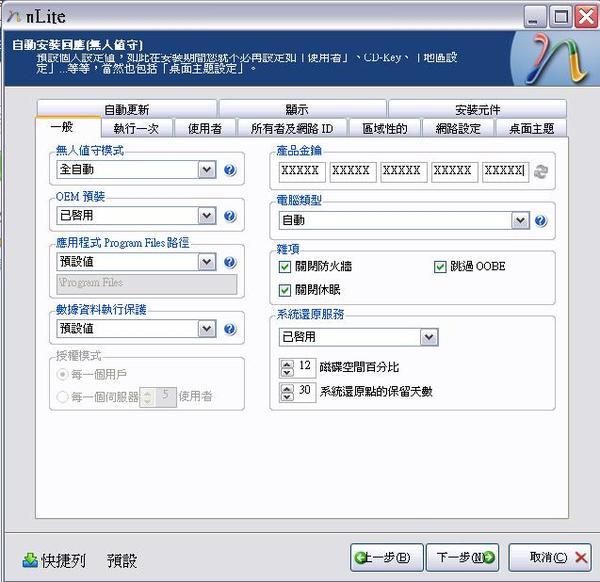This screenshot has height=582, width=600.
Task: Open help for 數據資料執行保護
Action: click(x=230, y=329)
